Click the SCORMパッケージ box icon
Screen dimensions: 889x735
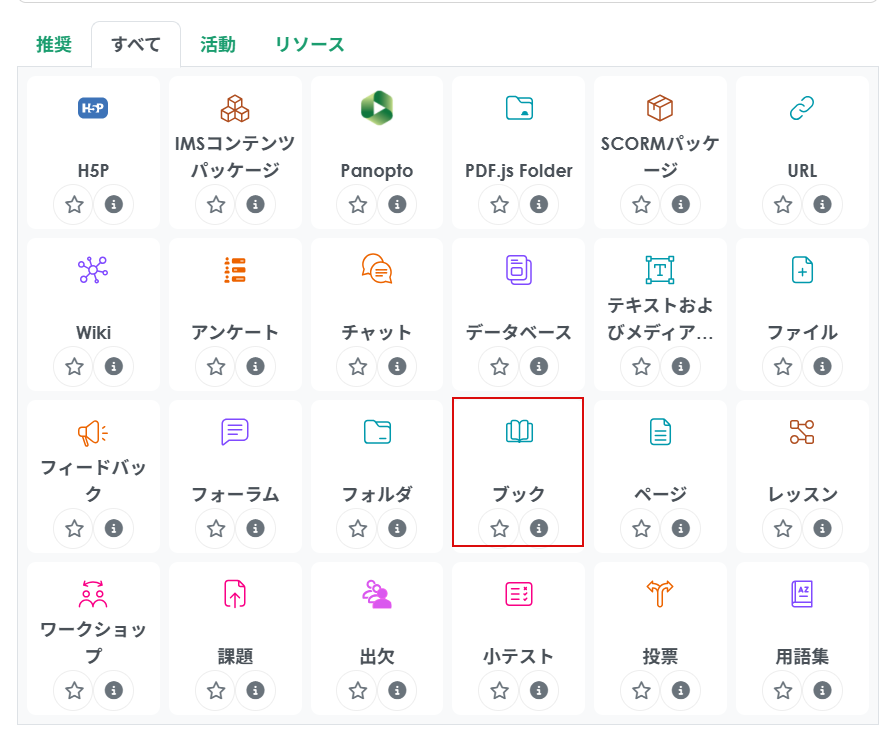[660, 108]
